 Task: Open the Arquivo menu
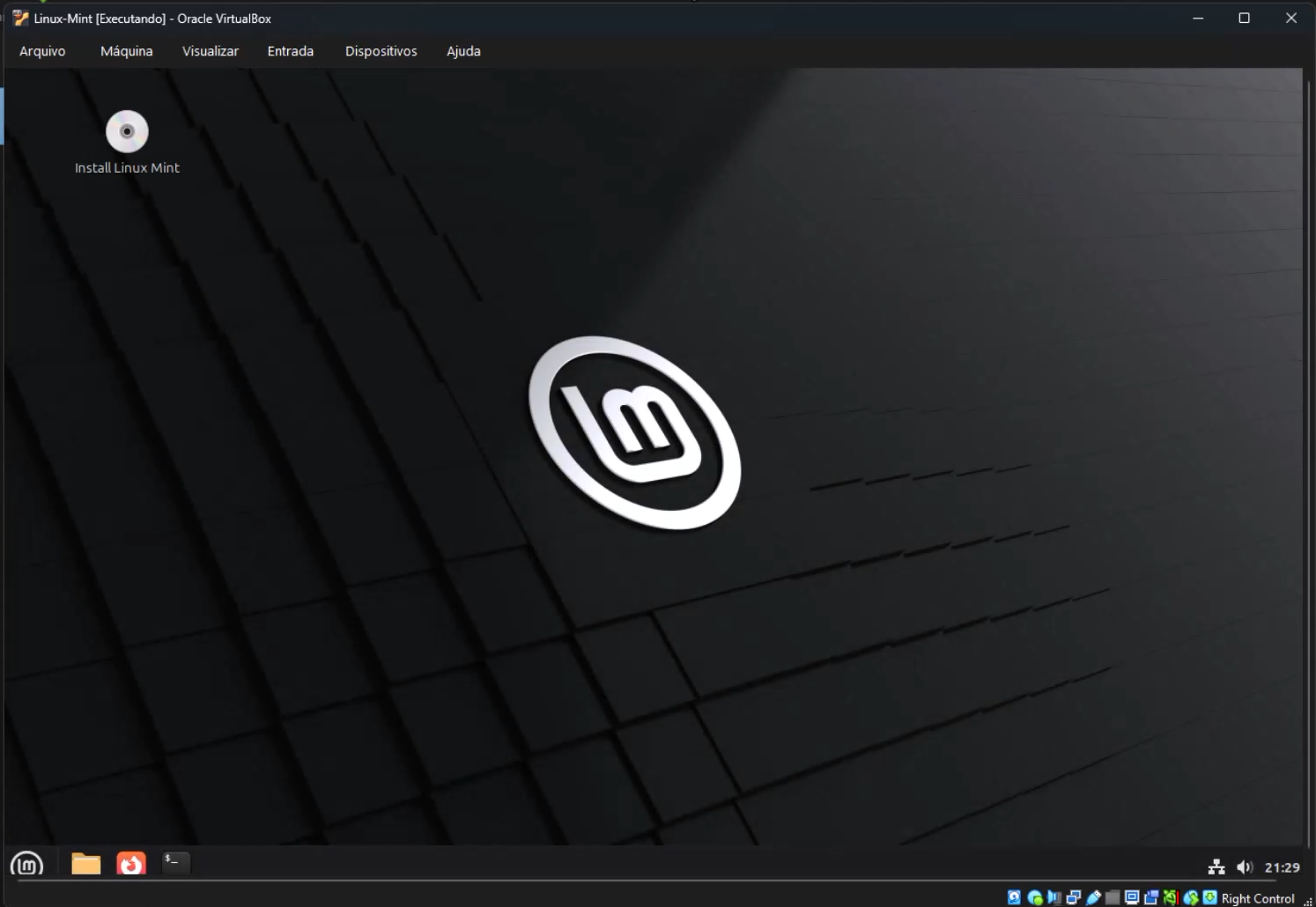tap(42, 51)
